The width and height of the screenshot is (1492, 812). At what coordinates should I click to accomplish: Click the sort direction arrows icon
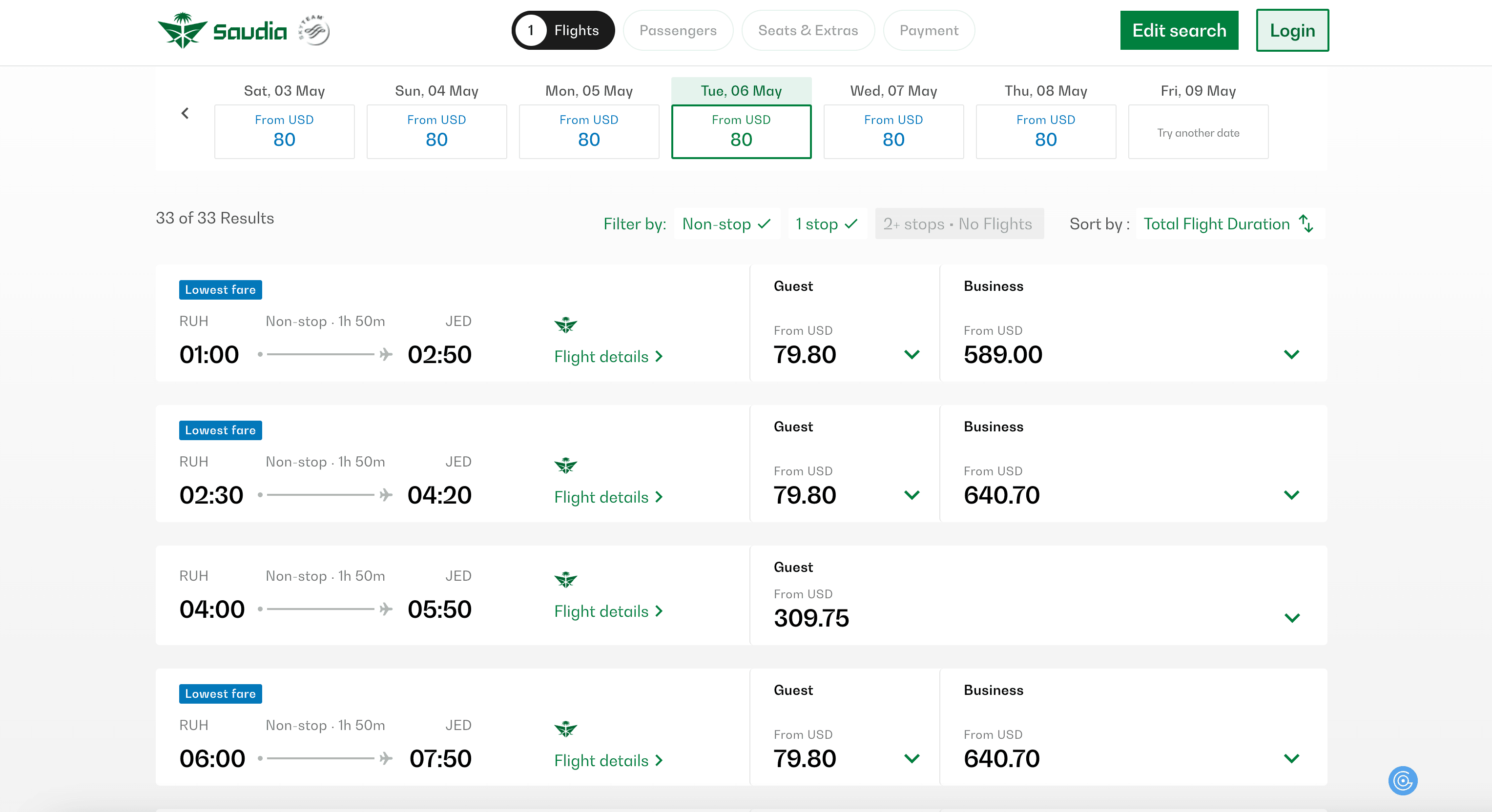(1306, 223)
